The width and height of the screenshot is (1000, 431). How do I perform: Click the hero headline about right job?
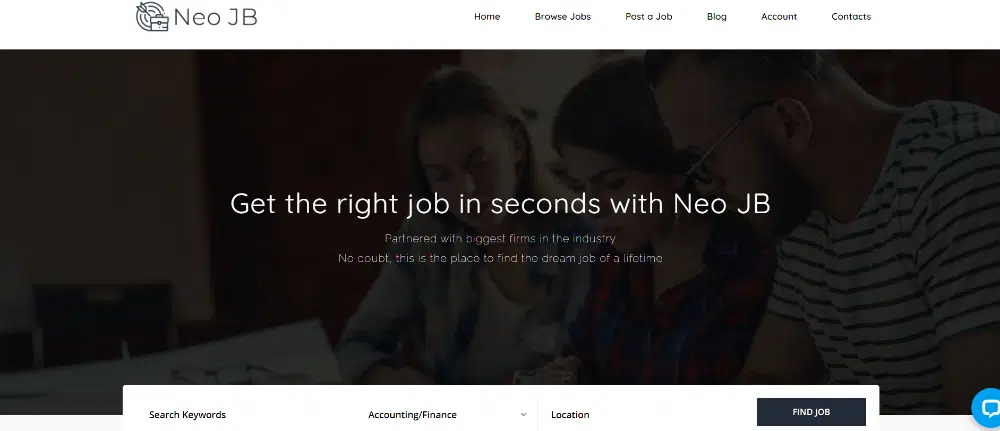[500, 204]
